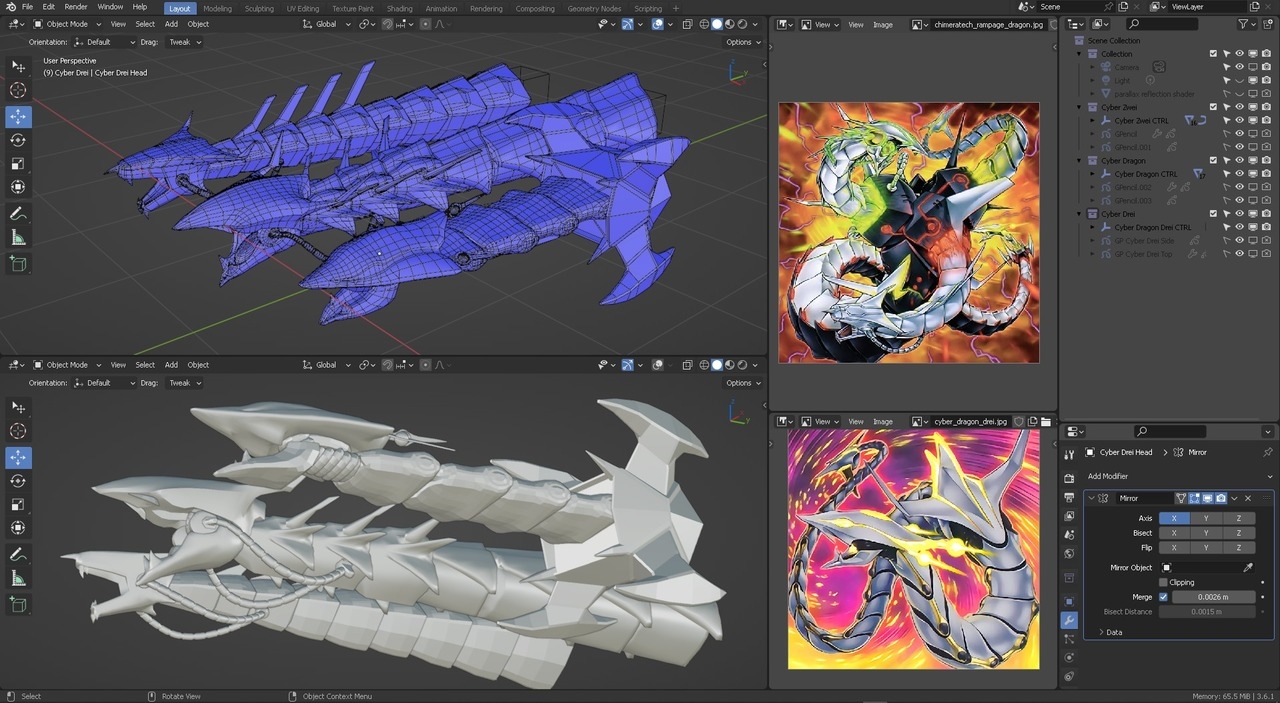Pin the properties editor context
The image size is (1280, 703).
(1268, 452)
